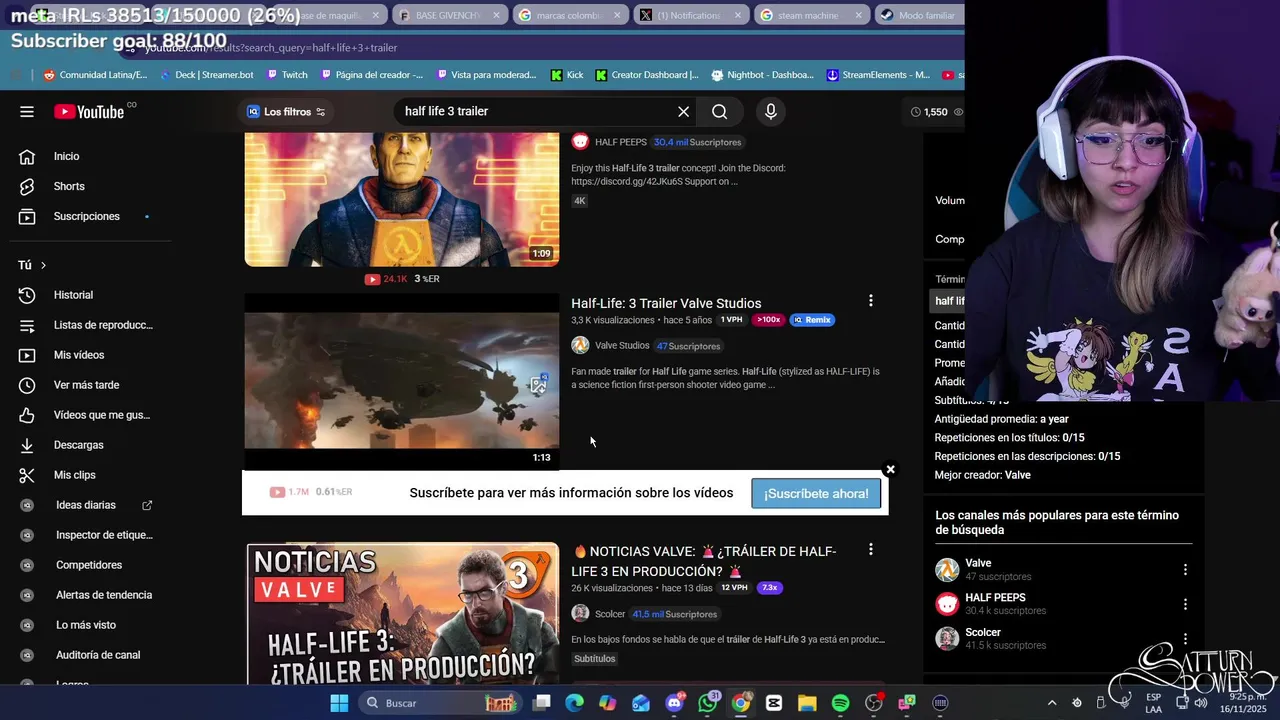
Task: Click the 47 Suscriptores badge
Action: [x=688, y=346]
